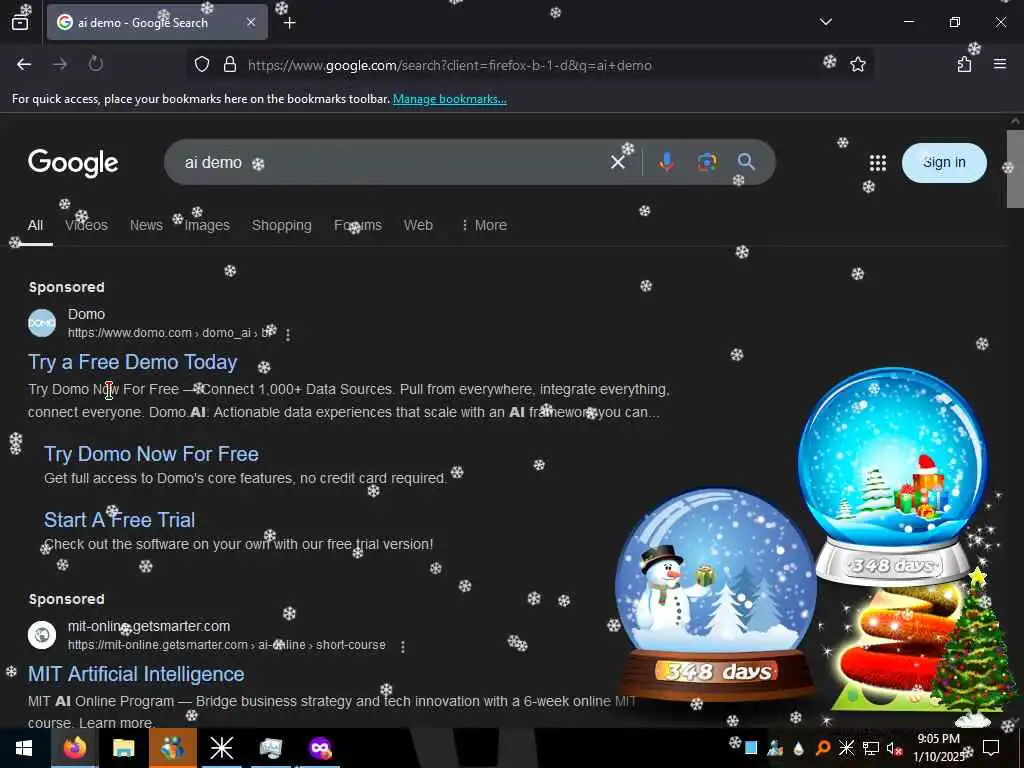Open File Explorer from the taskbar
The image size is (1024, 768).
(x=123, y=748)
